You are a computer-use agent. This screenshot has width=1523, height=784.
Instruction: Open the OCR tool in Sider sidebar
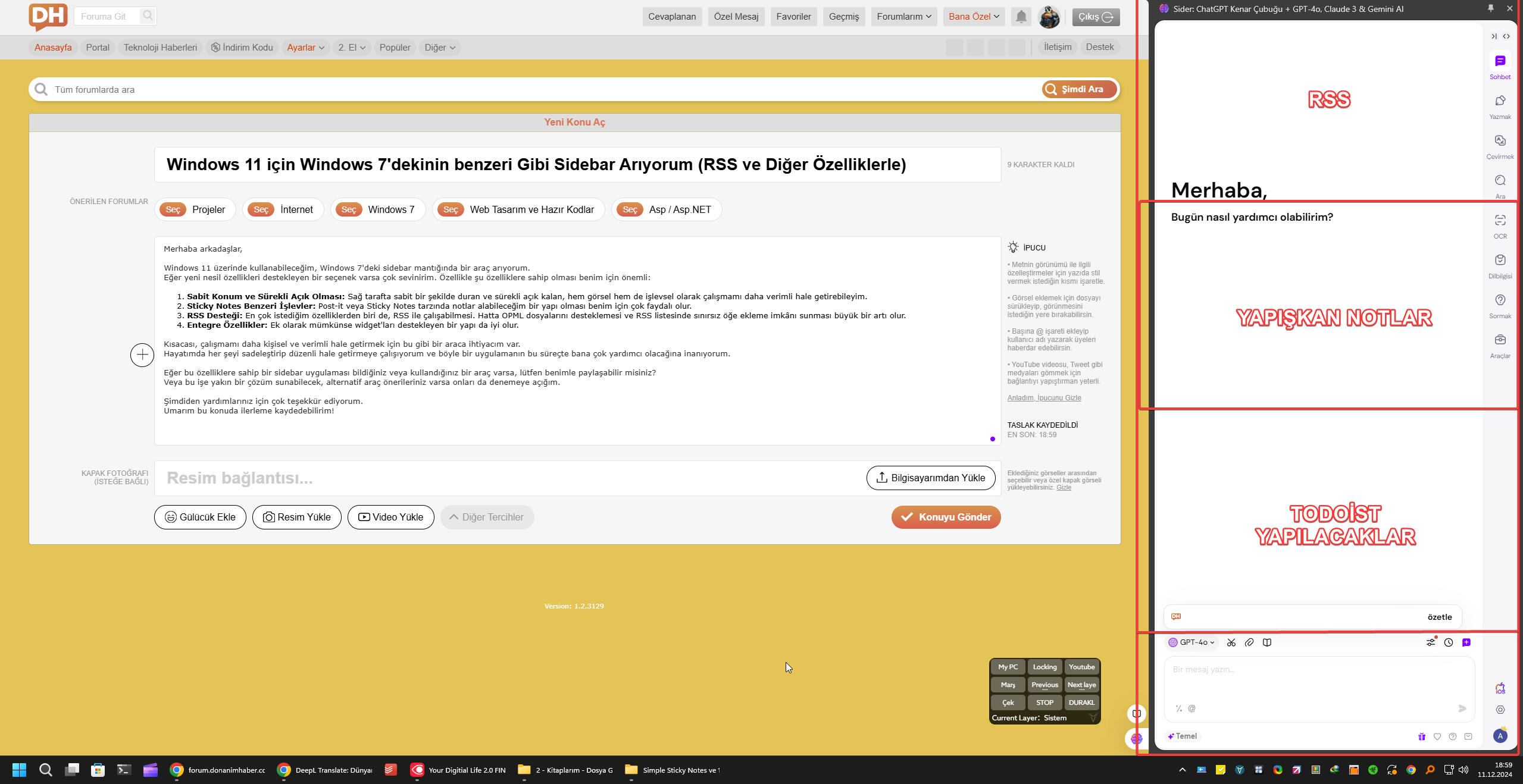tap(1500, 221)
